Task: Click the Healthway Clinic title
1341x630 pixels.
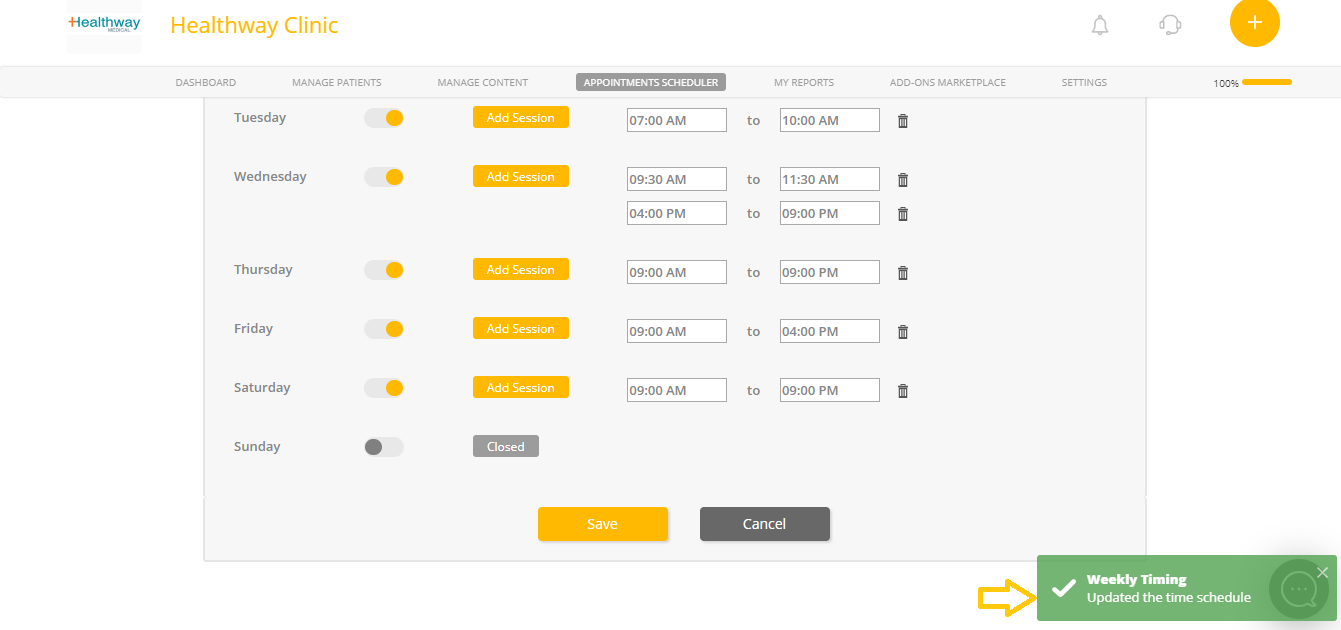Action: (x=255, y=25)
